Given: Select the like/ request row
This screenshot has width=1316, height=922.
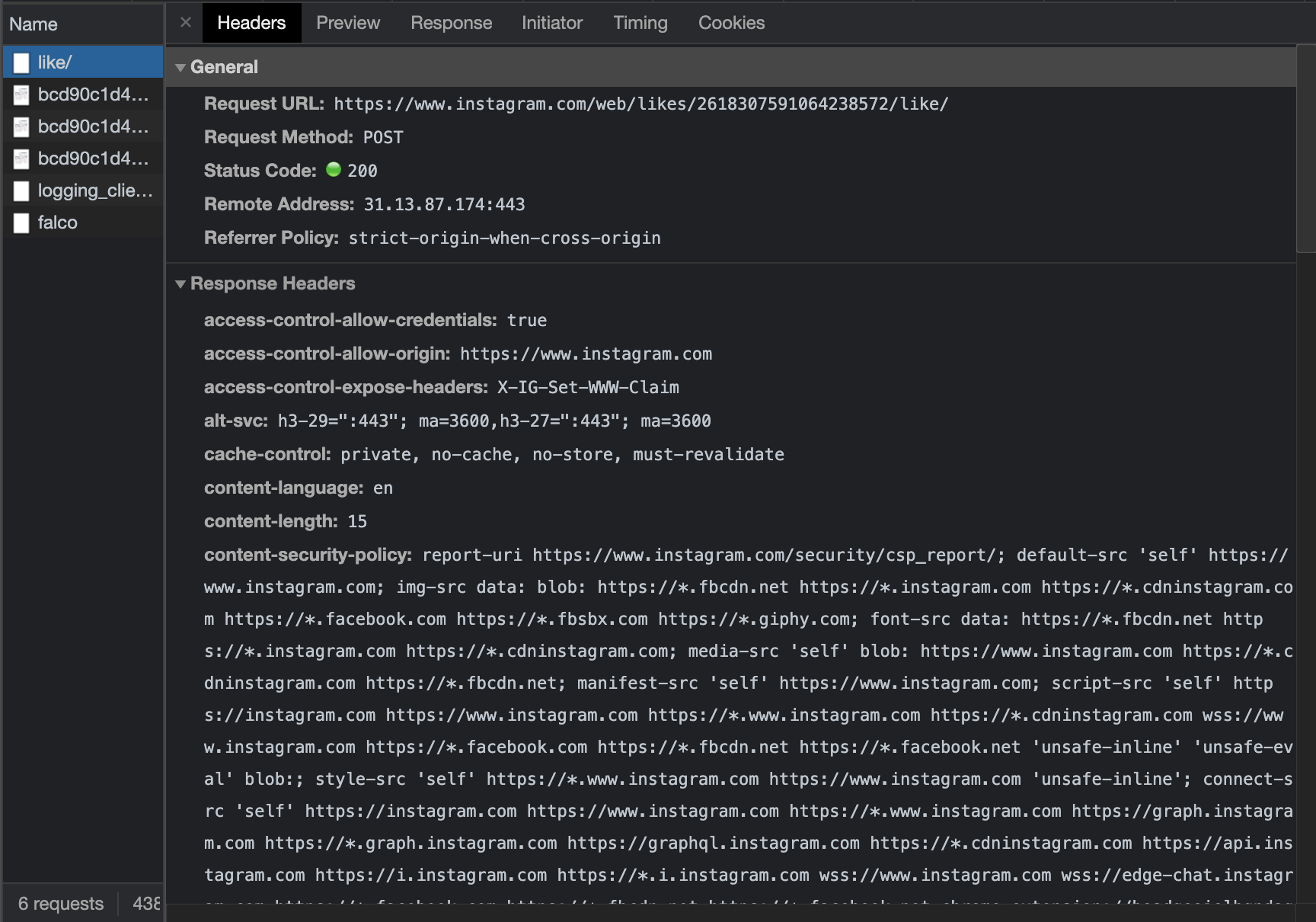Looking at the screenshot, I should coord(83,62).
